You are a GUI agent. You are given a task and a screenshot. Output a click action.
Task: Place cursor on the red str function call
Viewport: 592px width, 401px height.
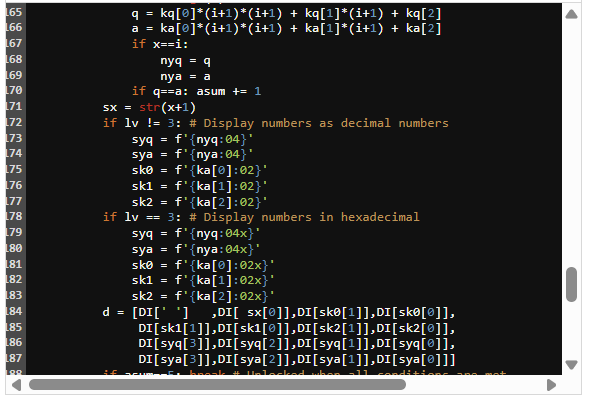pos(150,108)
